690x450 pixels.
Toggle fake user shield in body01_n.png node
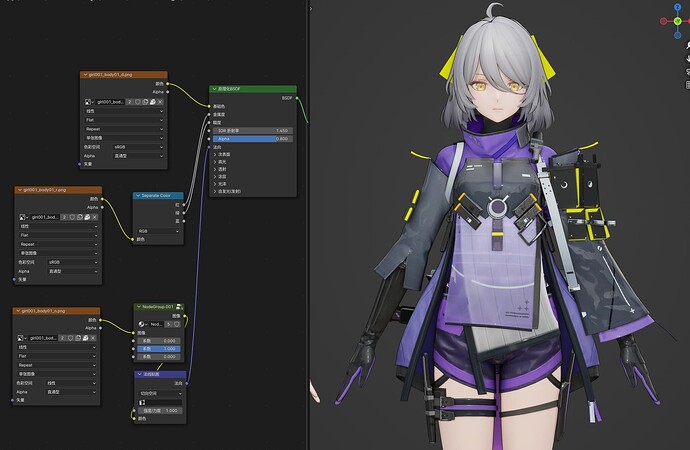pos(70,338)
